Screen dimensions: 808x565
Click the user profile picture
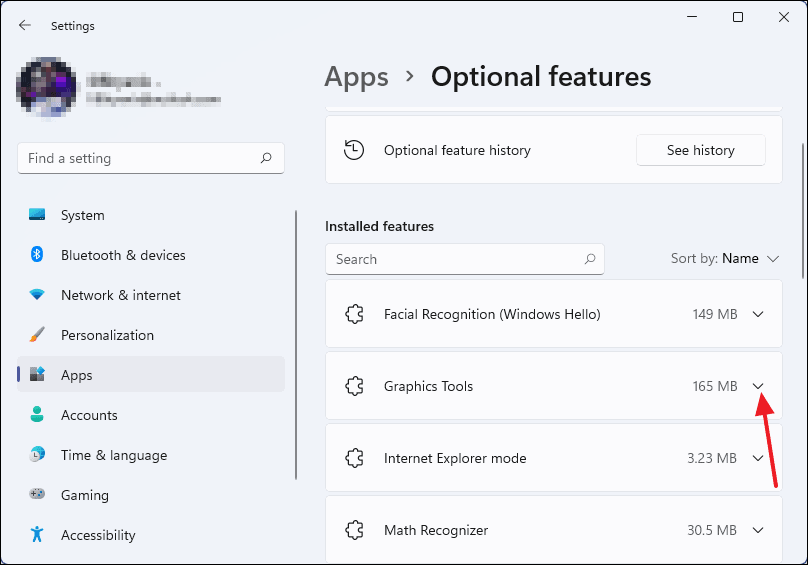pos(47,88)
